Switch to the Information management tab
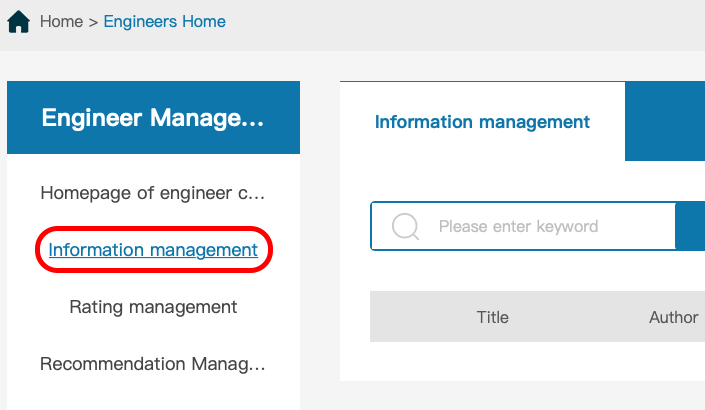Image resolution: width=705 pixels, height=410 pixels. (x=482, y=122)
